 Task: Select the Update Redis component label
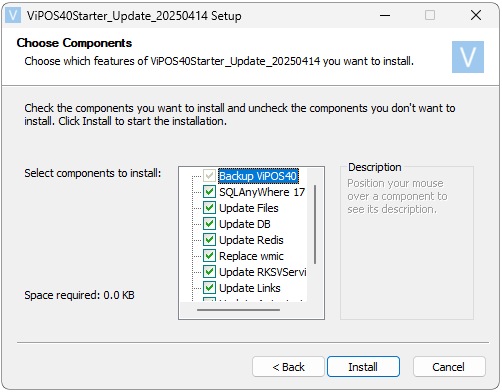click(251, 240)
